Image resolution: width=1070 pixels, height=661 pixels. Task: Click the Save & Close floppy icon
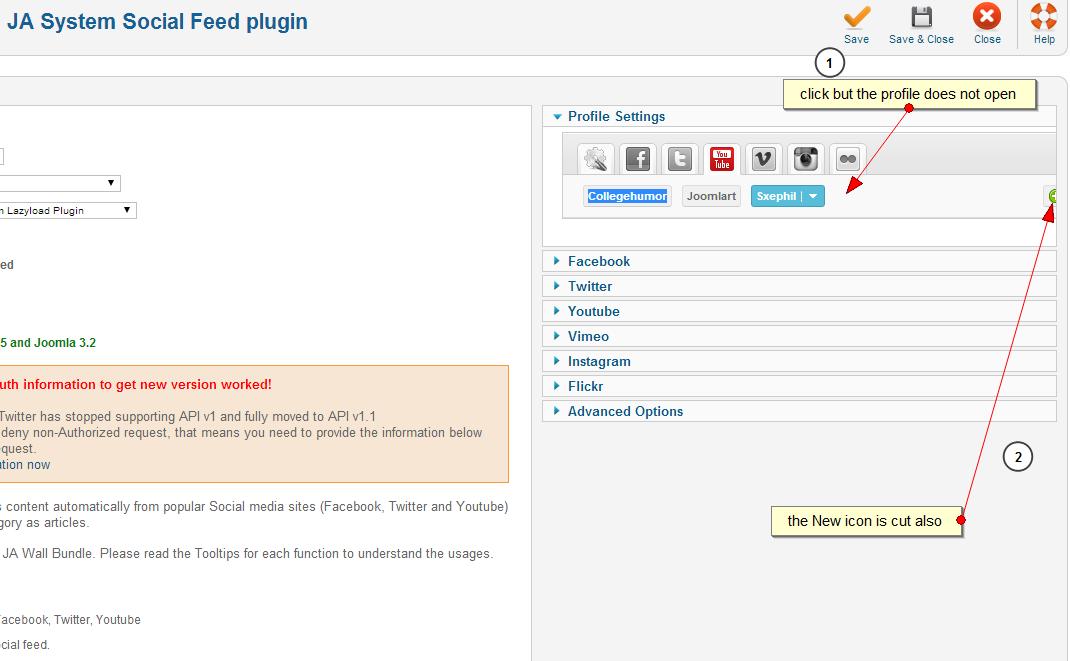[921, 18]
